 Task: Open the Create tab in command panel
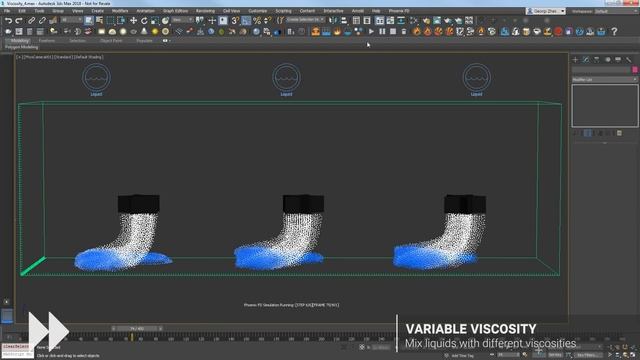click(575, 60)
